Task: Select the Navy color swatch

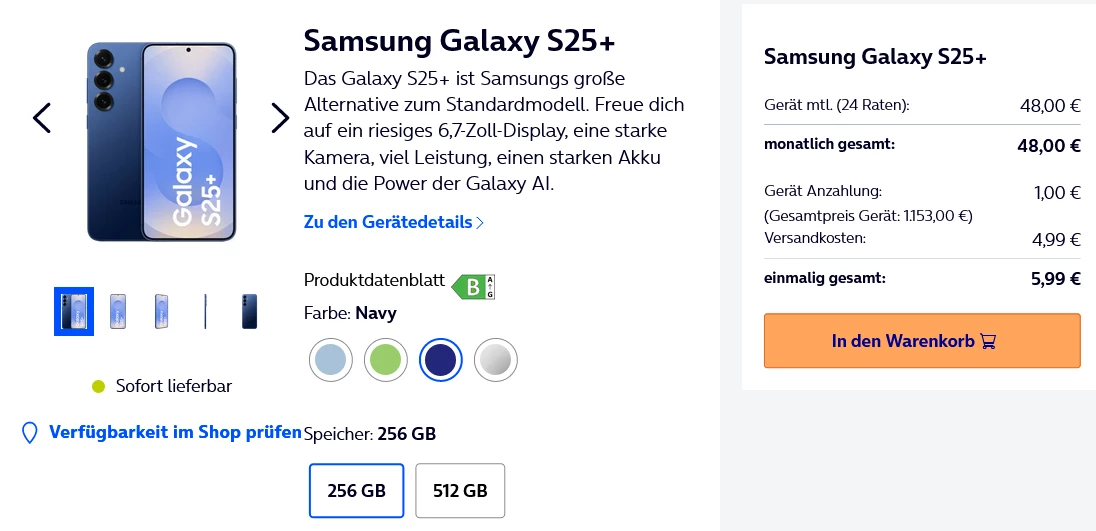Action: [439, 360]
